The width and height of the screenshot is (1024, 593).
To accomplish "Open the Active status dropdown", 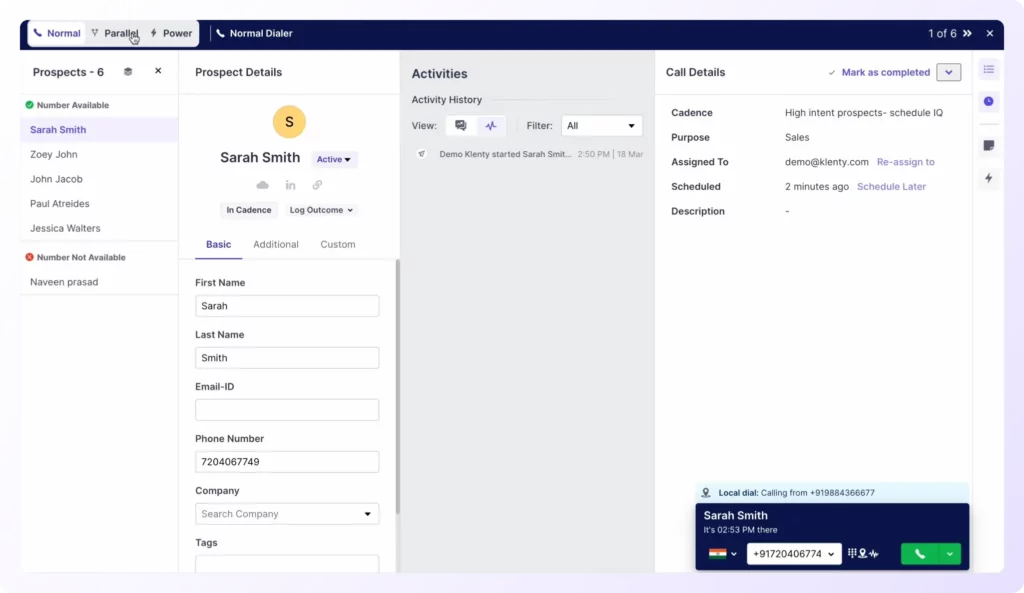I will pos(334,158).
